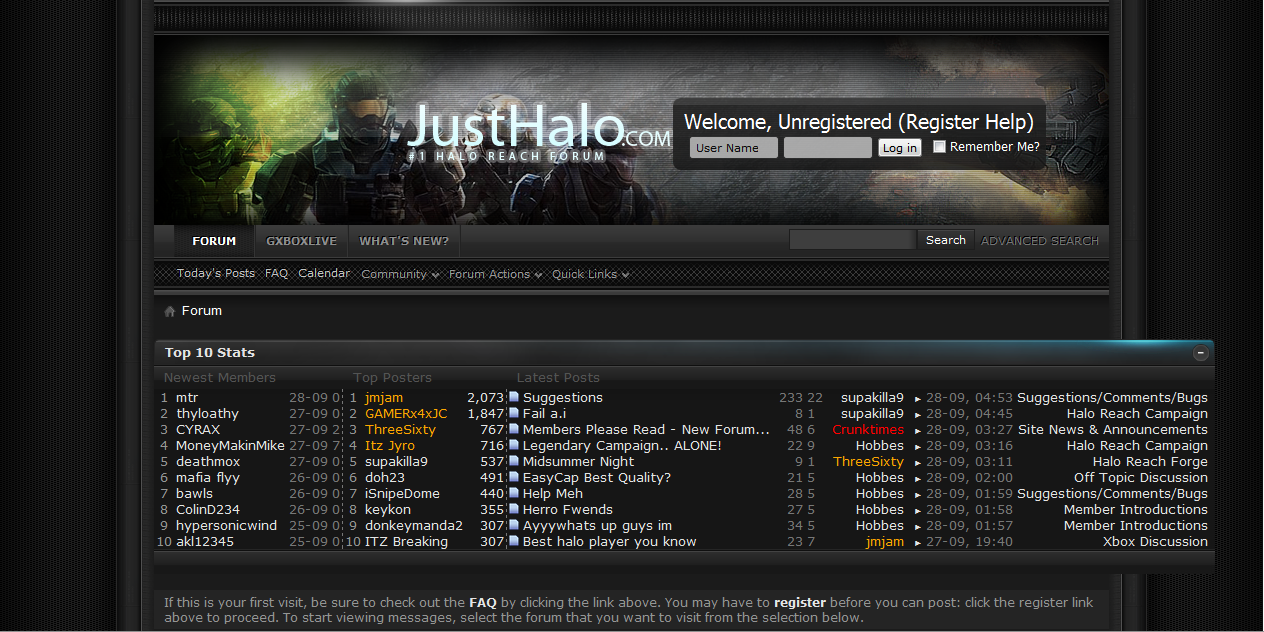Click last-post arrow before 28-09, 03:27
Screen dimensions: 1264x632
coord(918,431)
